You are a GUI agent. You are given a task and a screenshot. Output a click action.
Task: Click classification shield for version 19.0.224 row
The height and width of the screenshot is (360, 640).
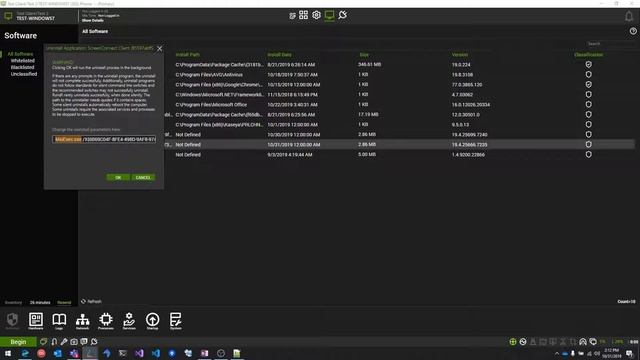point(589,64)
